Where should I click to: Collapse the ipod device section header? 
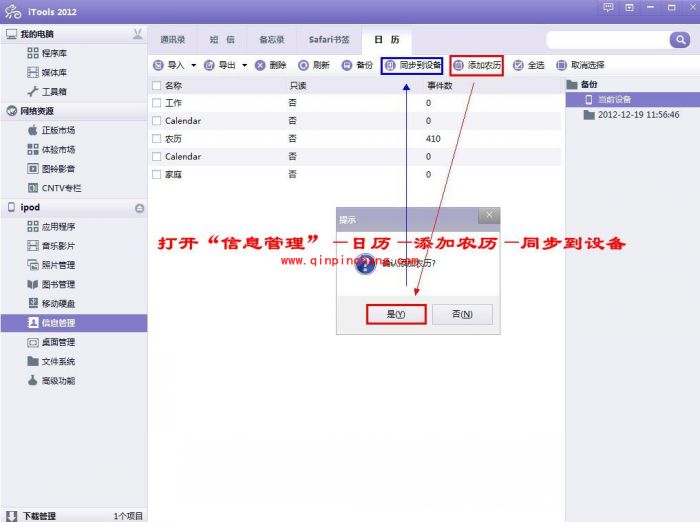coord(74,207)
